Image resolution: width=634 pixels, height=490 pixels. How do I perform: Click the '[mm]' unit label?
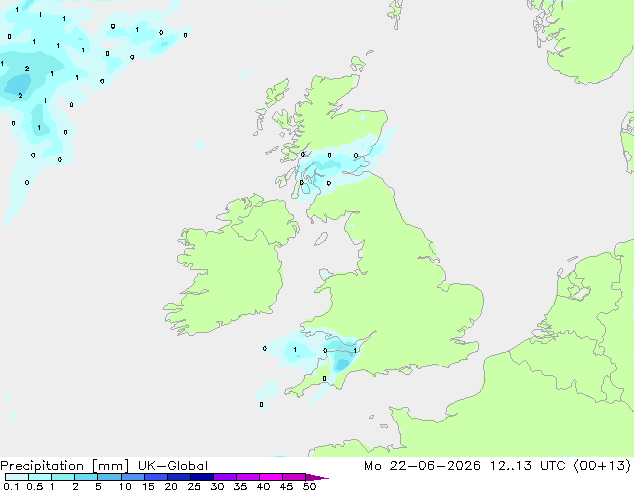tap(110, 466)
